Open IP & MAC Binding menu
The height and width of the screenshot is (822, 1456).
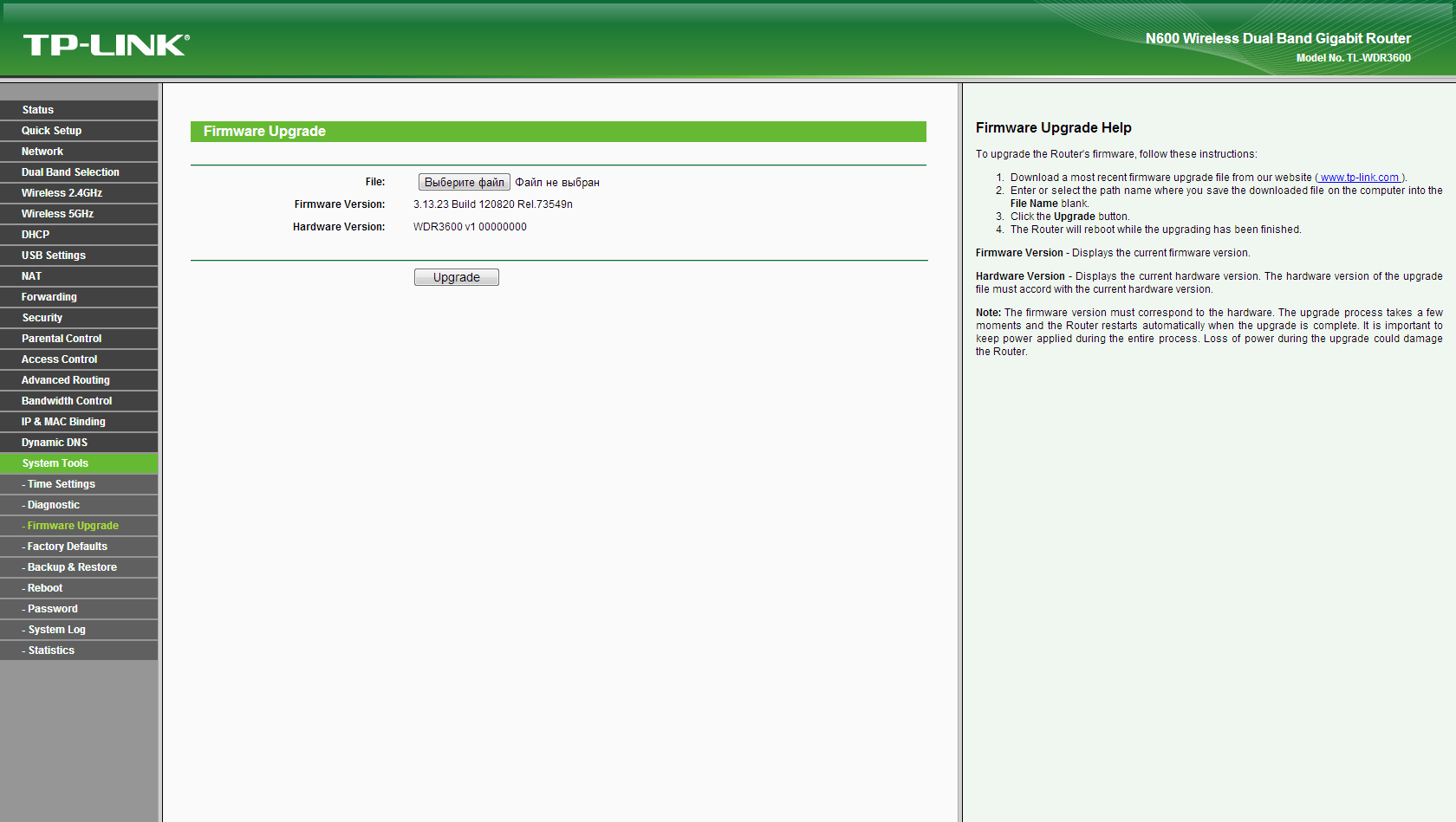[79, 422]
